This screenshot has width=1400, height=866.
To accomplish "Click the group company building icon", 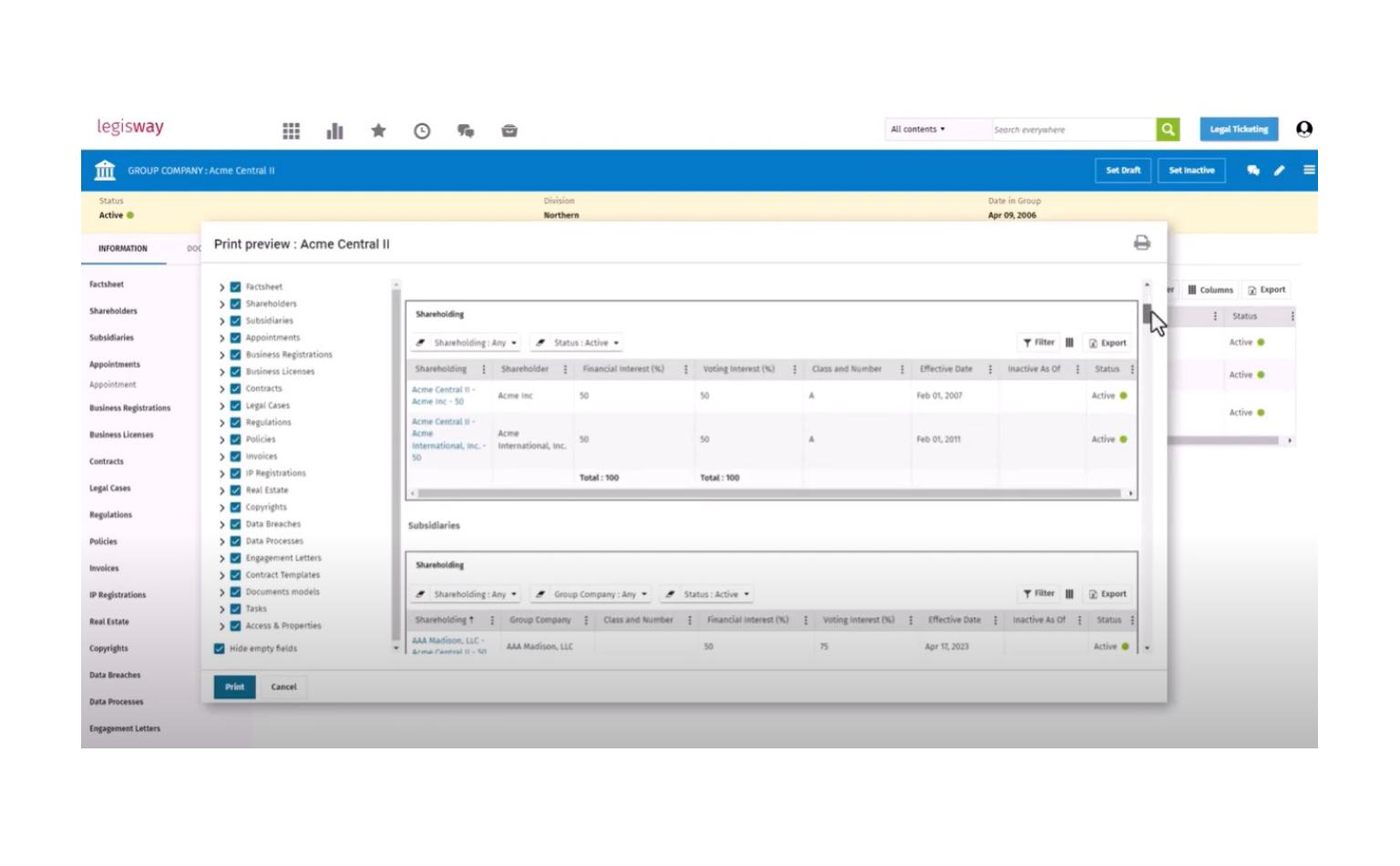I will click(105, 170).
